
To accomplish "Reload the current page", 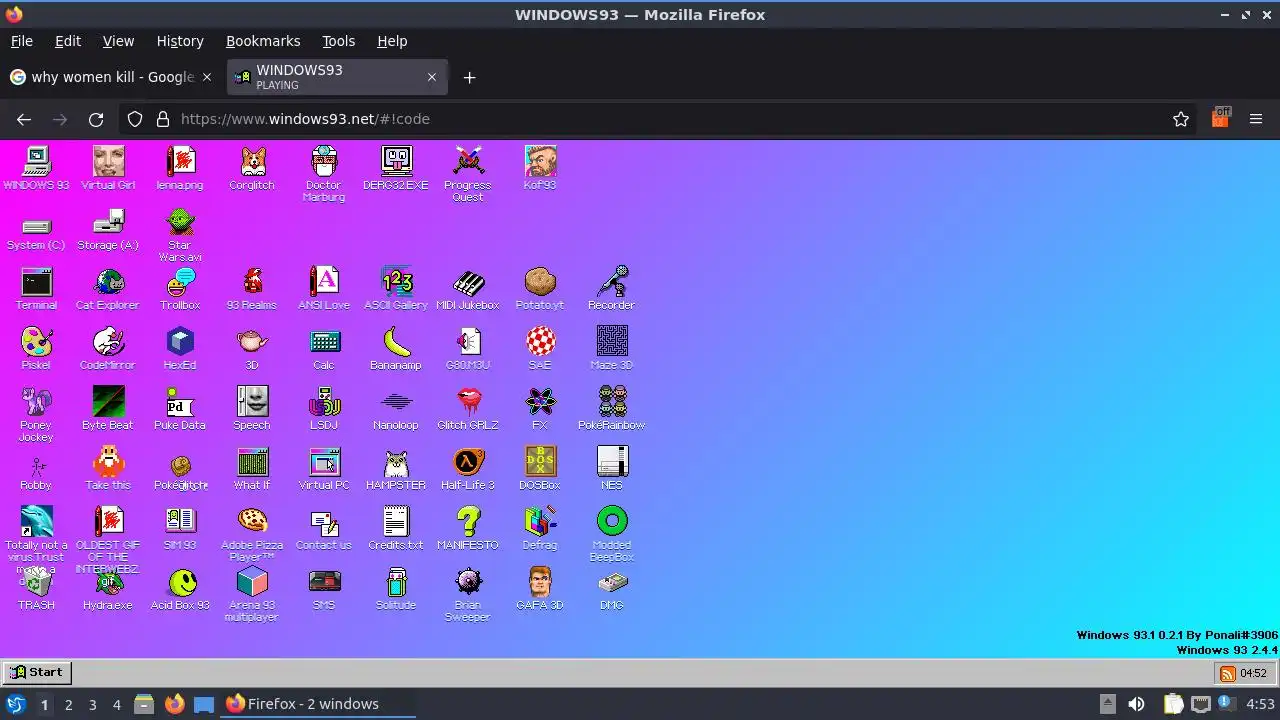I will [96, 119].
